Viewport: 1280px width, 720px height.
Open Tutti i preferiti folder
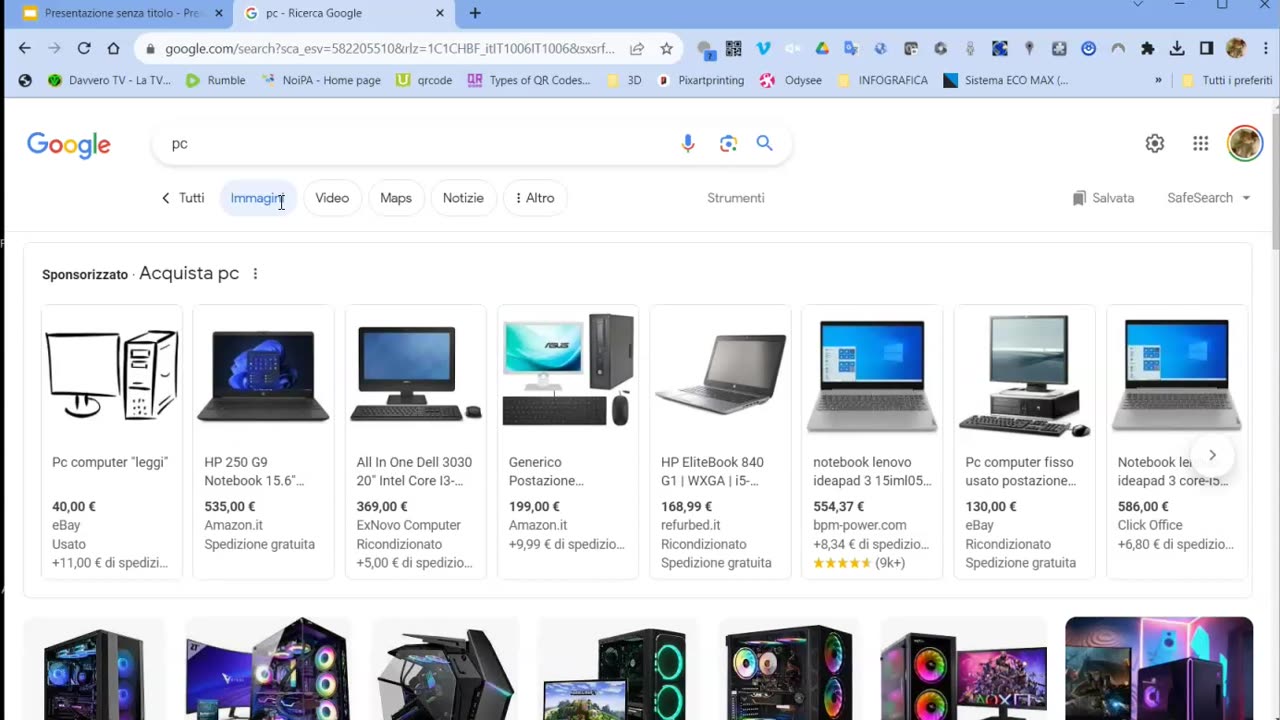click(x=1226, y=80)
